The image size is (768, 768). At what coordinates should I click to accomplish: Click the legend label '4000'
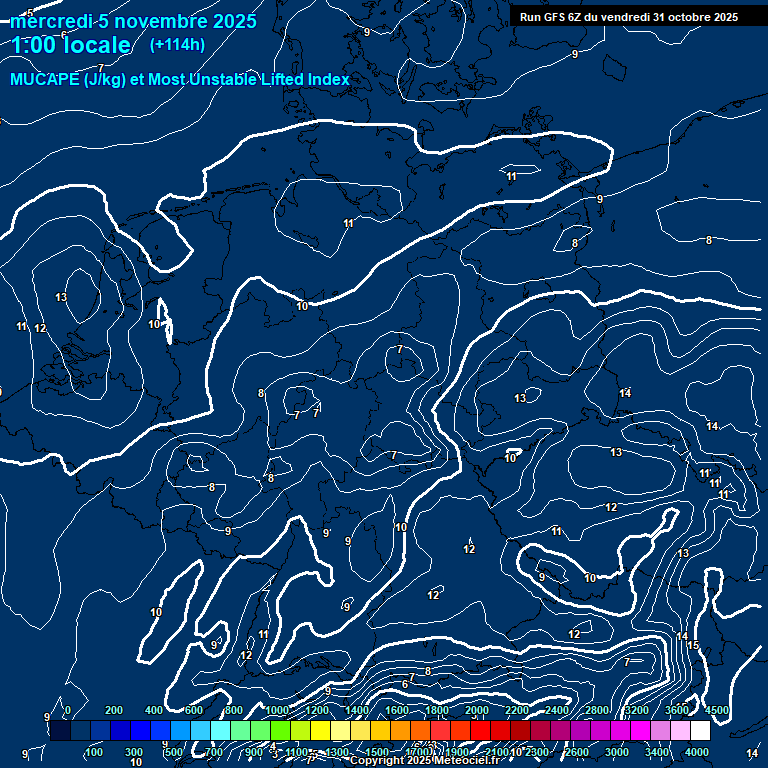pyautogui.click(x=697, y=752)
